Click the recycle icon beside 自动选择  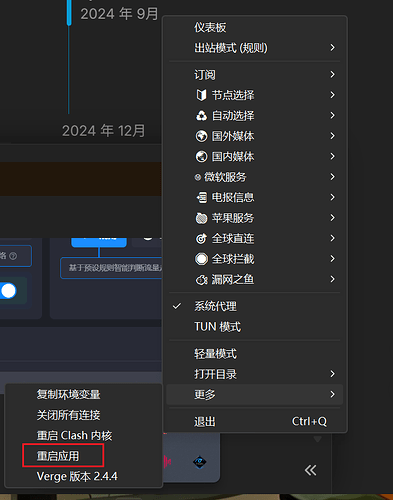(x=201, y=116)
